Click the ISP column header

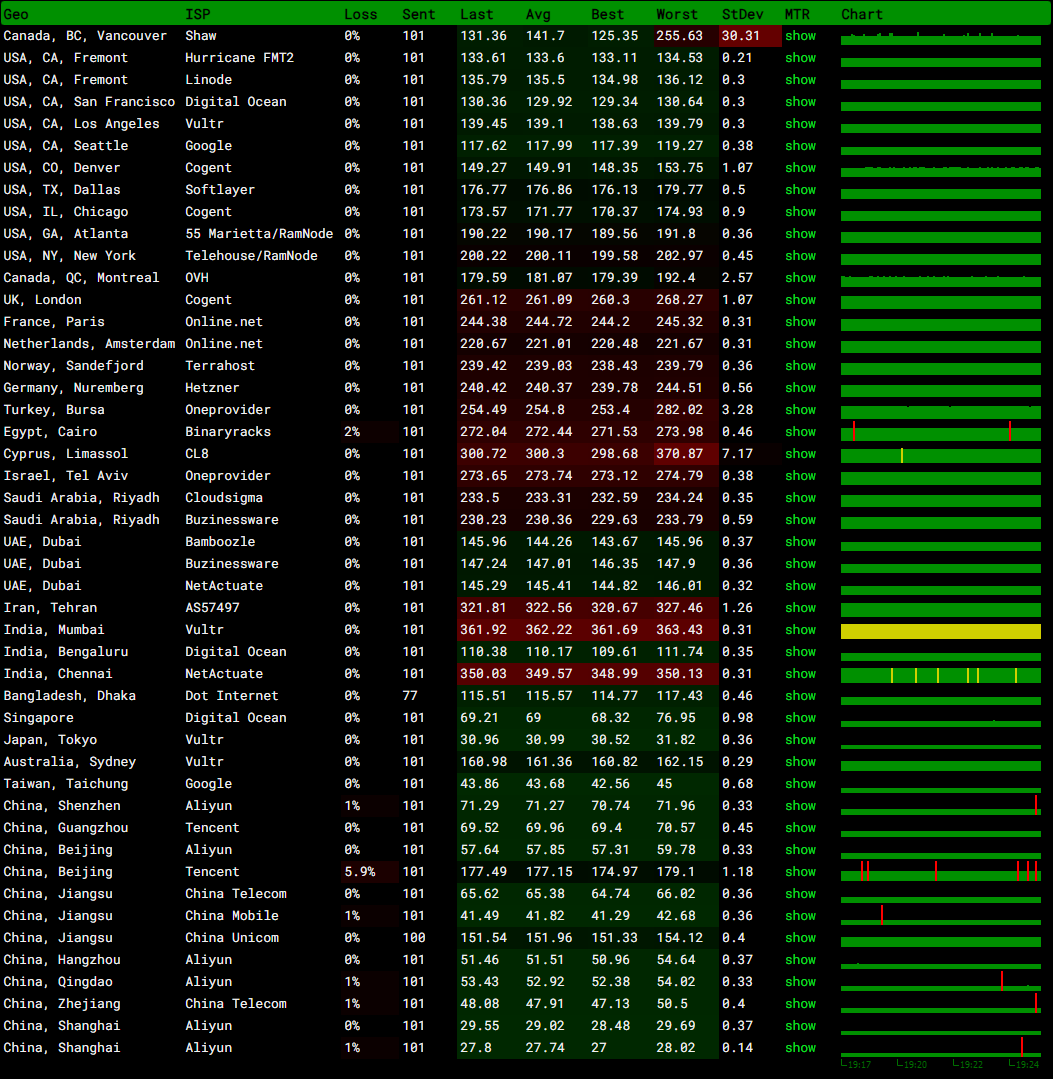click(198, 14)
